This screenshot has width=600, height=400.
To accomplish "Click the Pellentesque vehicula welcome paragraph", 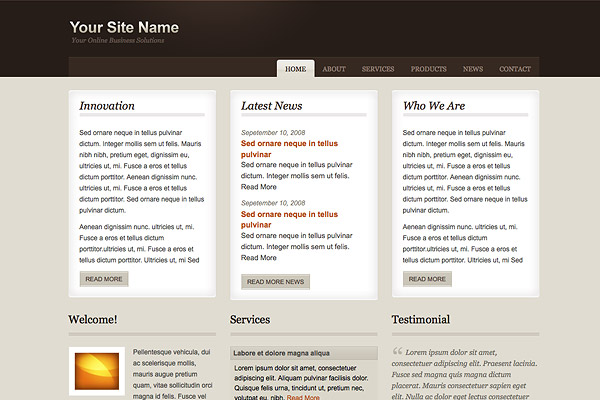I will (x=172, y=374).
